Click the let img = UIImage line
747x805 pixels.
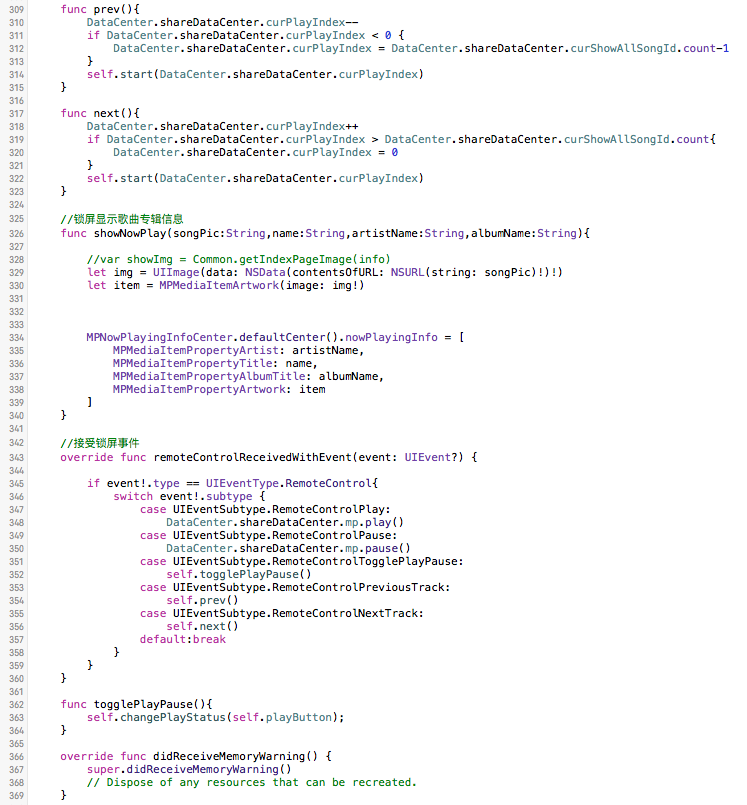[x=324, y=272]
